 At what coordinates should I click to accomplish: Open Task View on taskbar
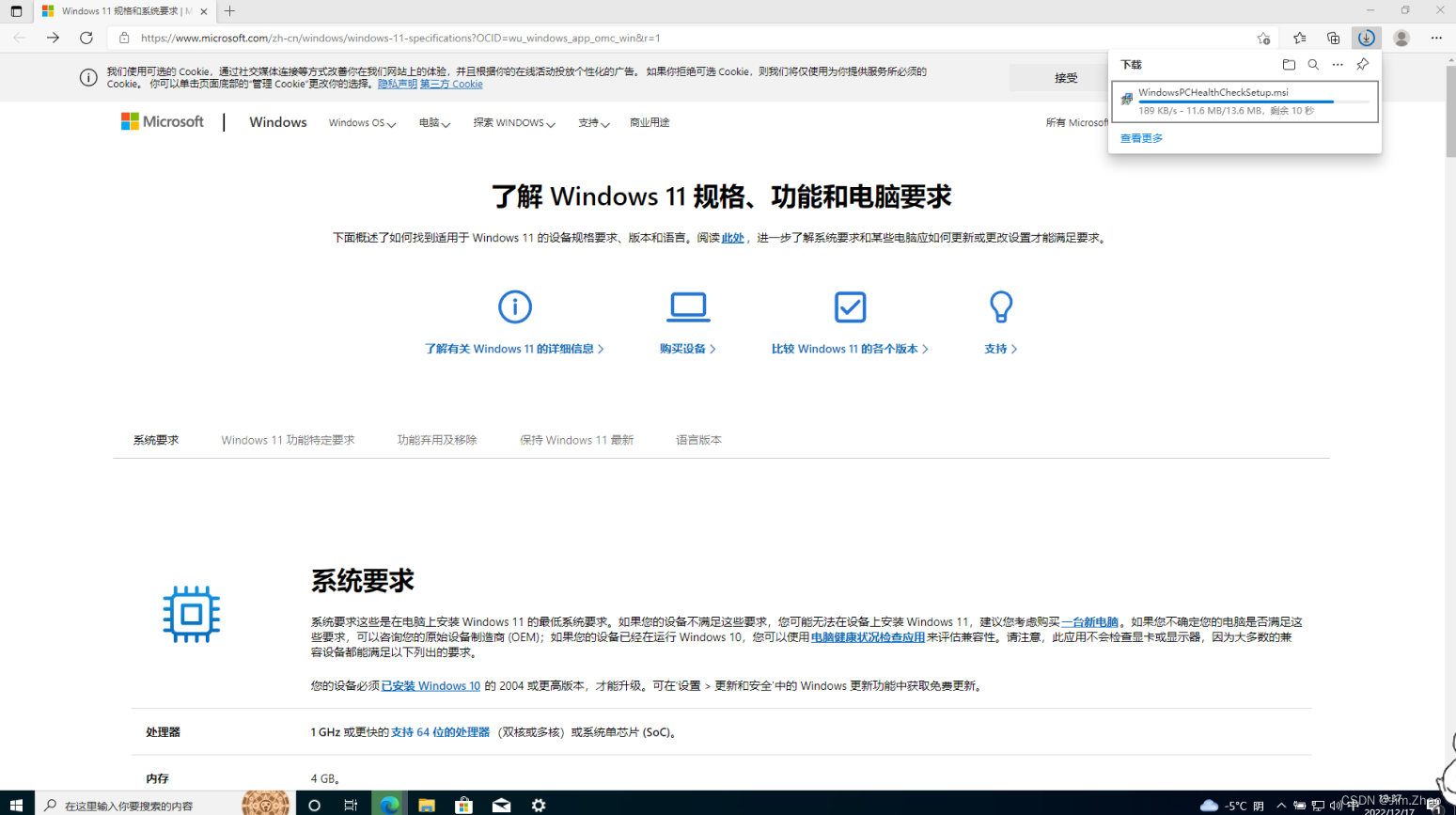tap(351, 805)
